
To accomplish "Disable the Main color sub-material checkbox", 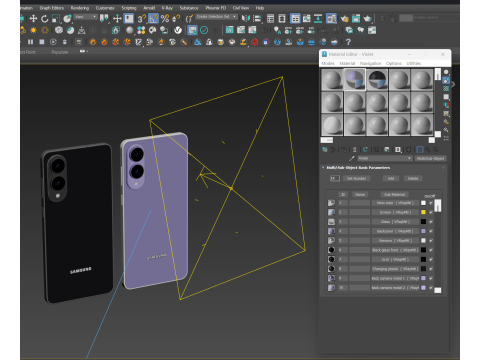I will coord(431,203).
